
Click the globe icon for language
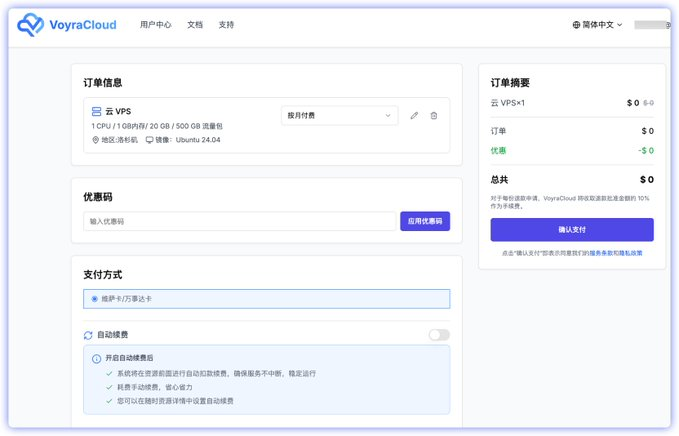coord(576,25)
